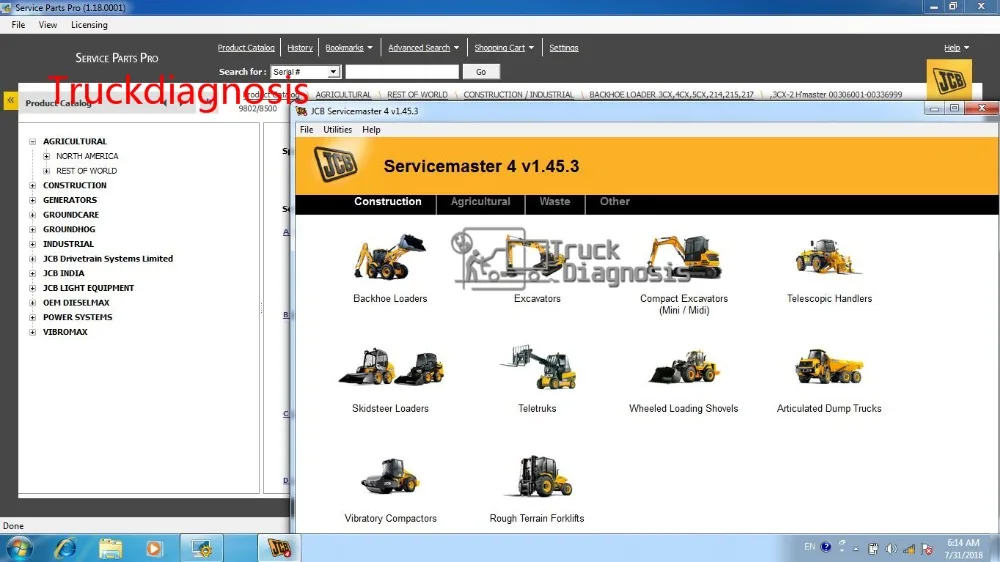Expand the JCB INDIA tree node

click(x=33, y=274)
